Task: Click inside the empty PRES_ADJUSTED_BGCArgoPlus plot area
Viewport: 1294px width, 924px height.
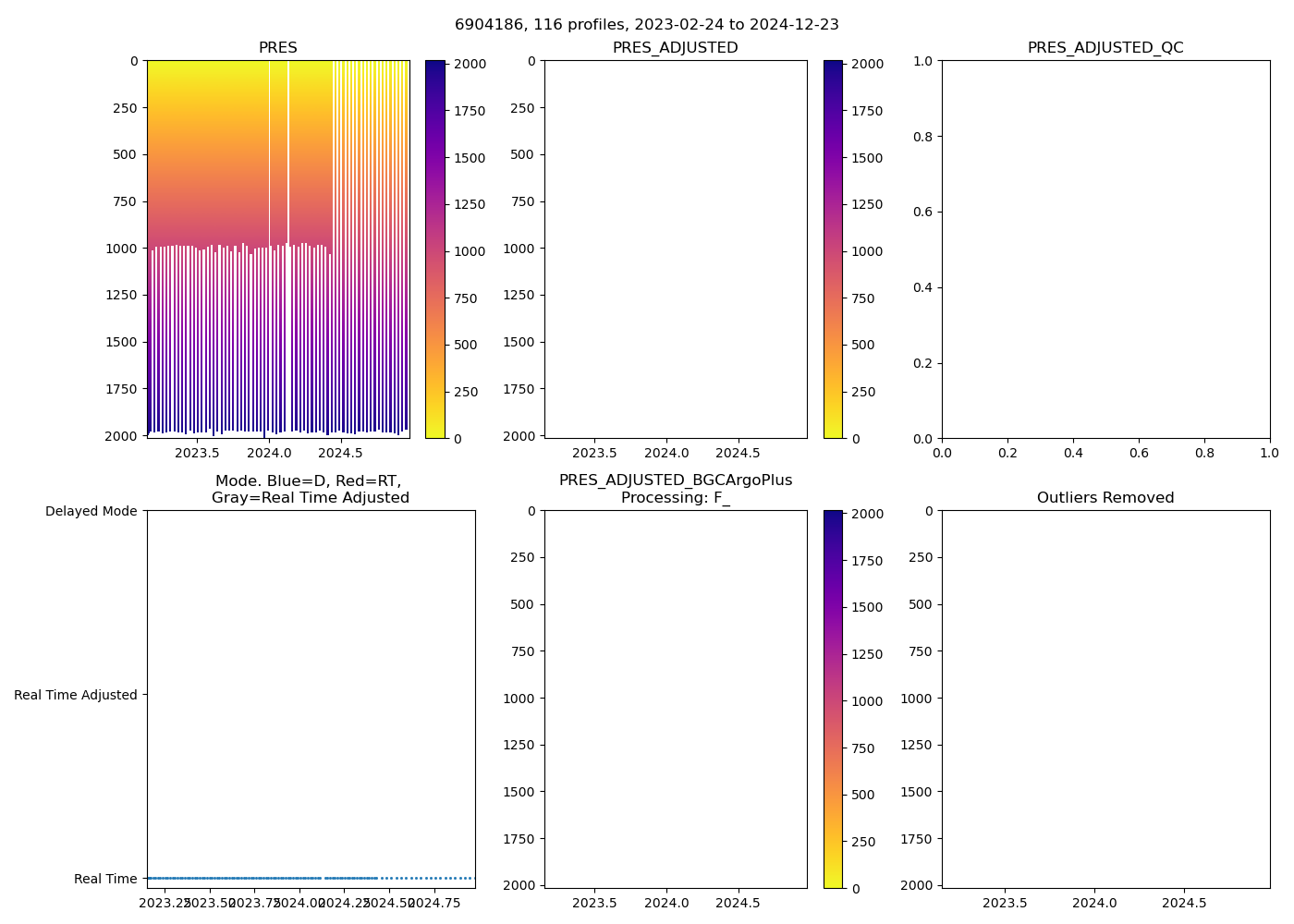Action: 675,698
